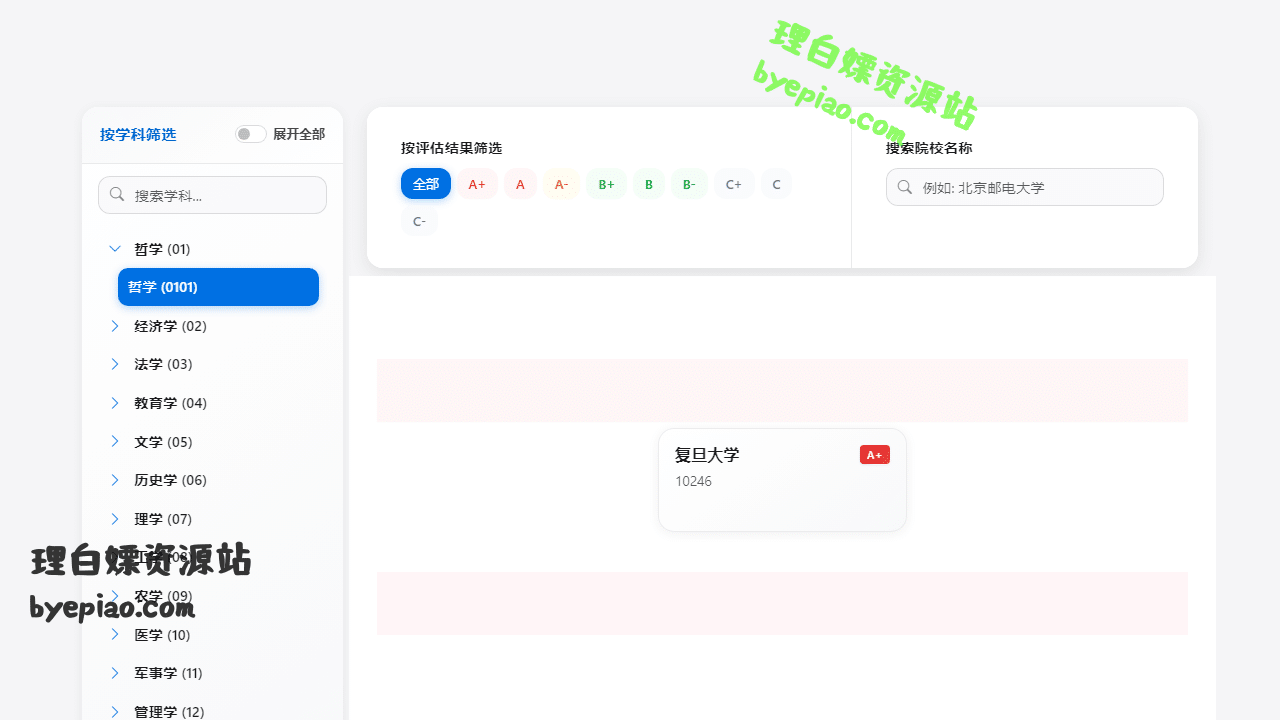Viewport: 1280px width, 720px height.
Task: Click the 经济学 (02) label
Action: pyautogui.click(x=170, y=326)
